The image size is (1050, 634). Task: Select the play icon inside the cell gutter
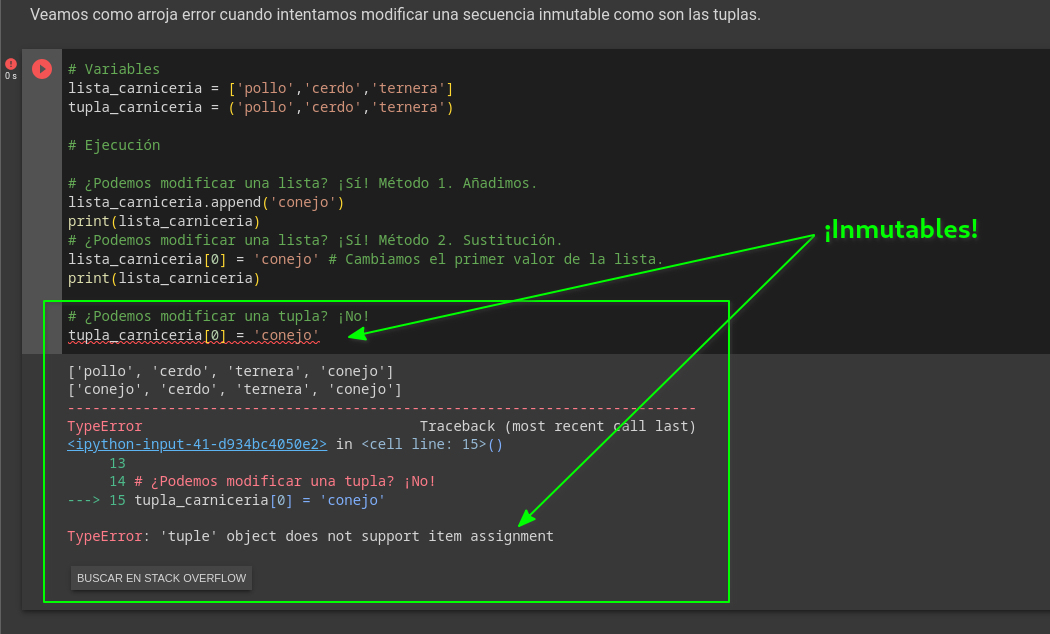pyautogui.click(x=41, y=69)
